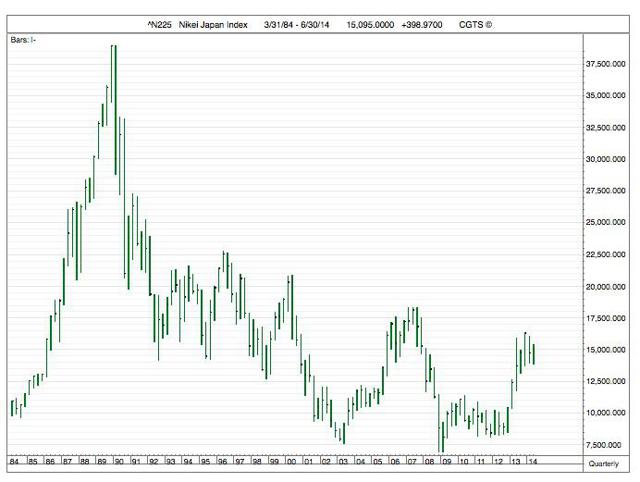Click the 95 year marker on time axis
Screen dimensions: 640x482
coord(205,462)
